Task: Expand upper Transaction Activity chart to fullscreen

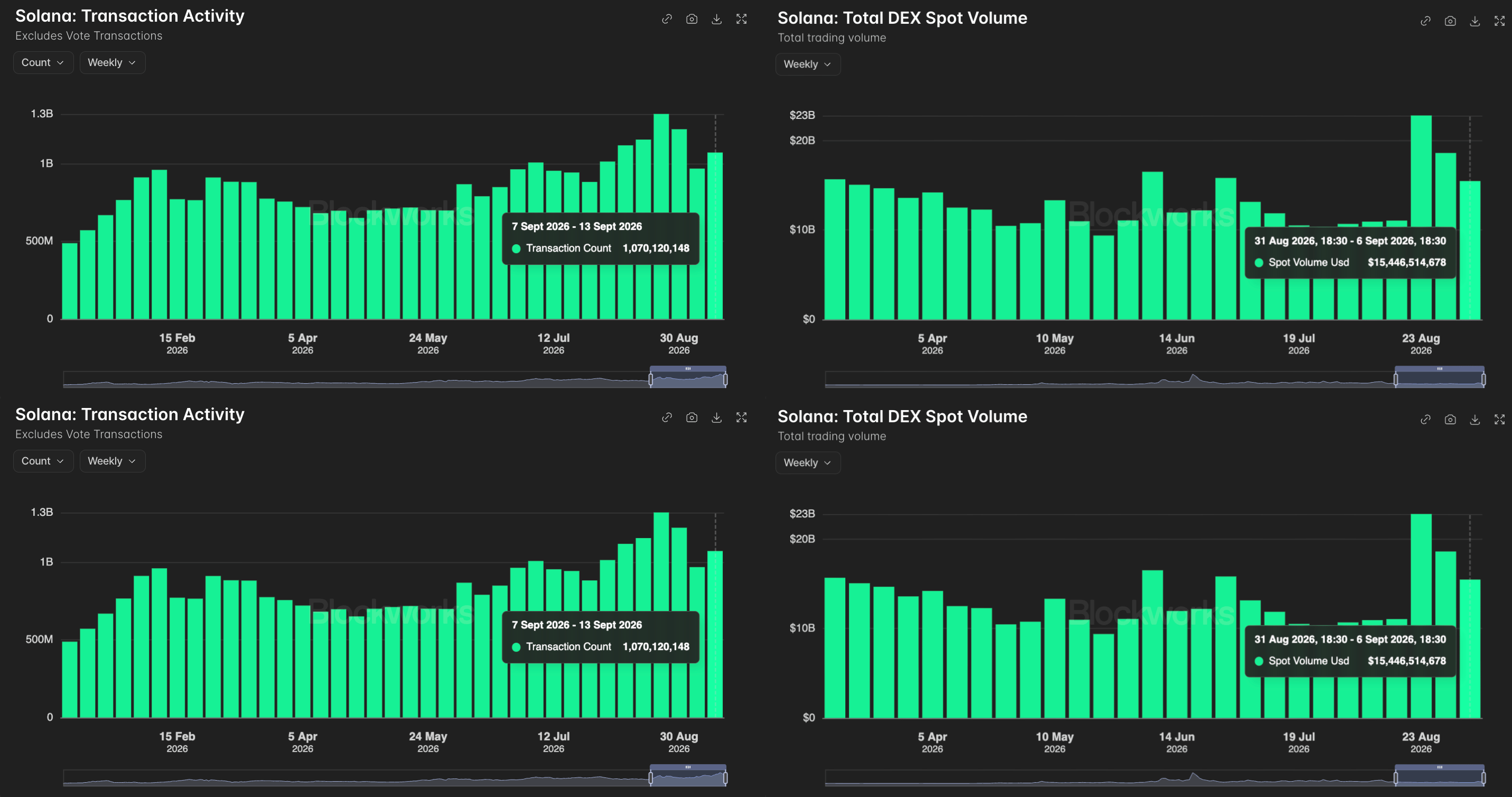Action: [x=742, y=20]
